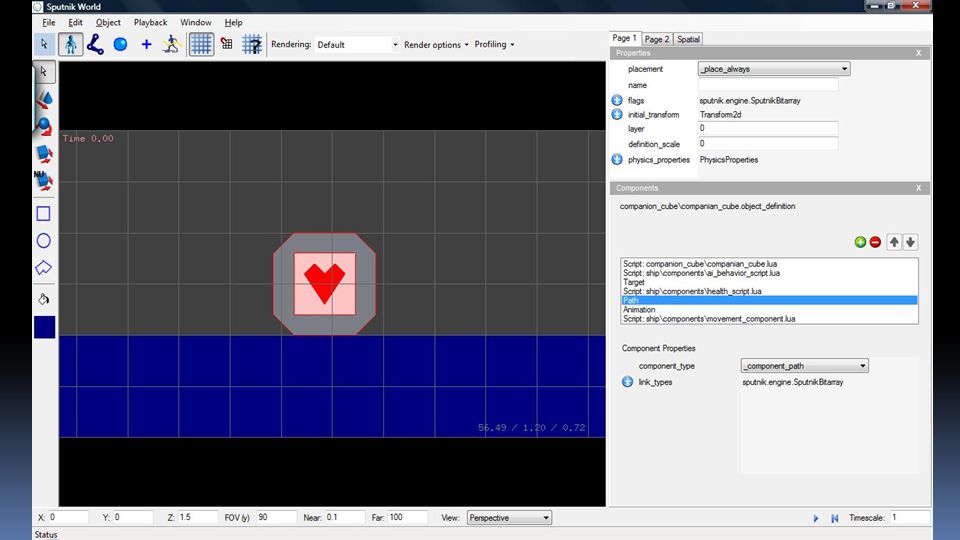Open the Object menu
Image resolution: width=960 pixels, height=540 pixels.
pos(108,23)
